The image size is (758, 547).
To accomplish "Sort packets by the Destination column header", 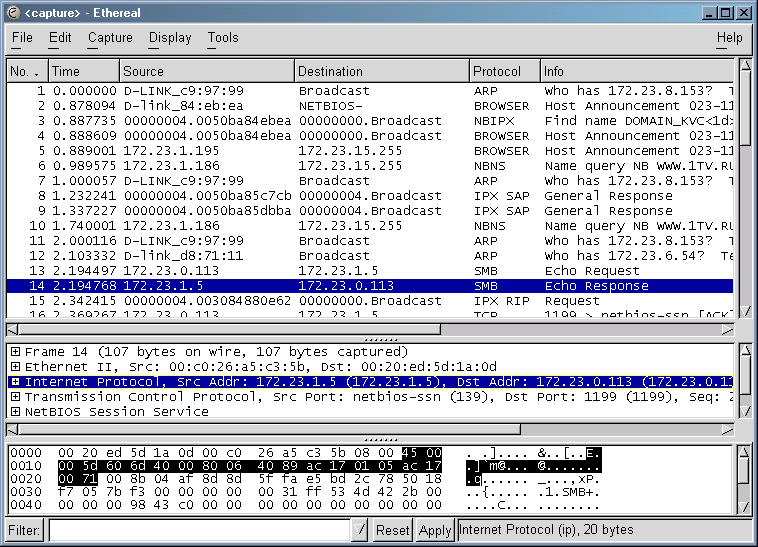I will point(382,72).
